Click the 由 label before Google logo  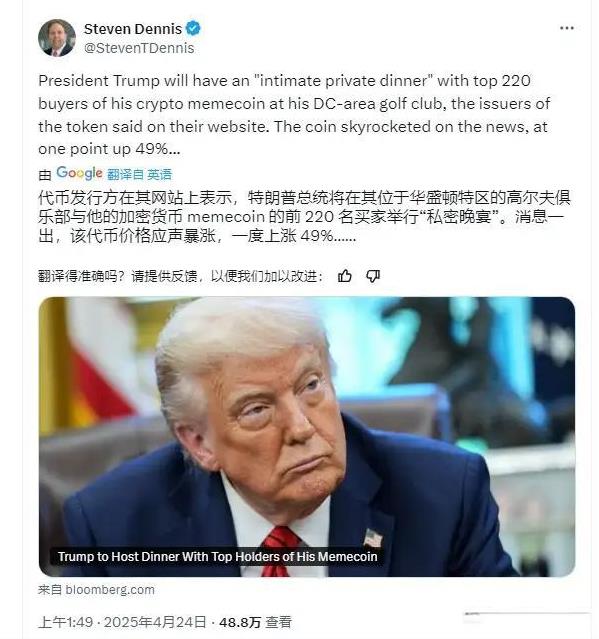[45, 175]
